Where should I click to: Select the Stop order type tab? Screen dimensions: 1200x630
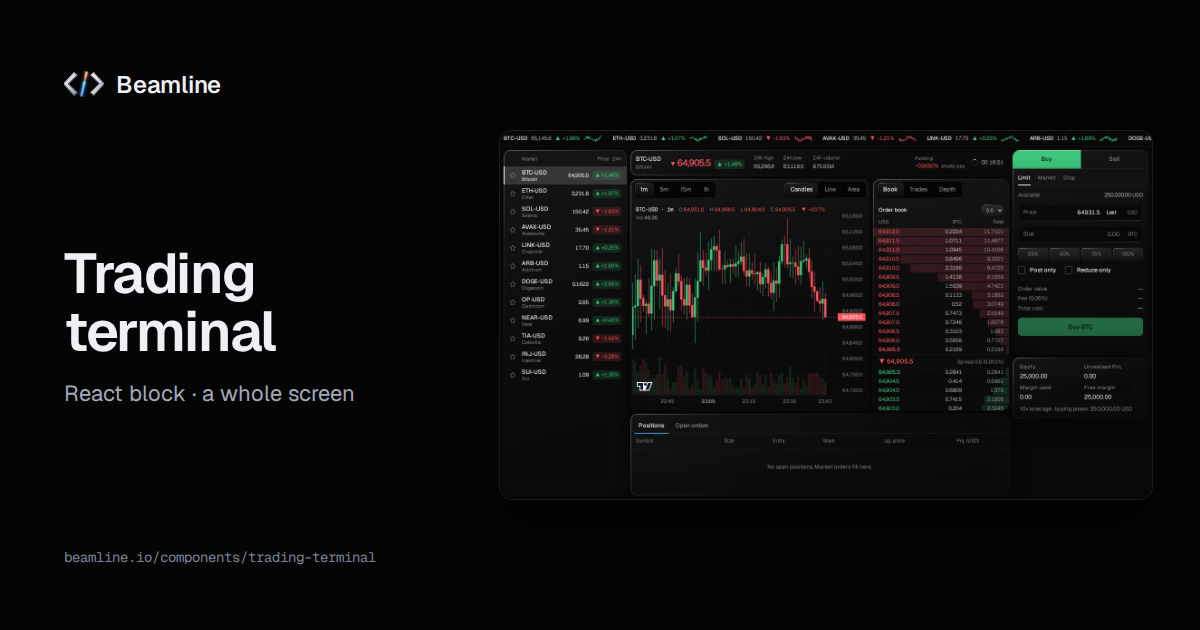[1069, 178]
